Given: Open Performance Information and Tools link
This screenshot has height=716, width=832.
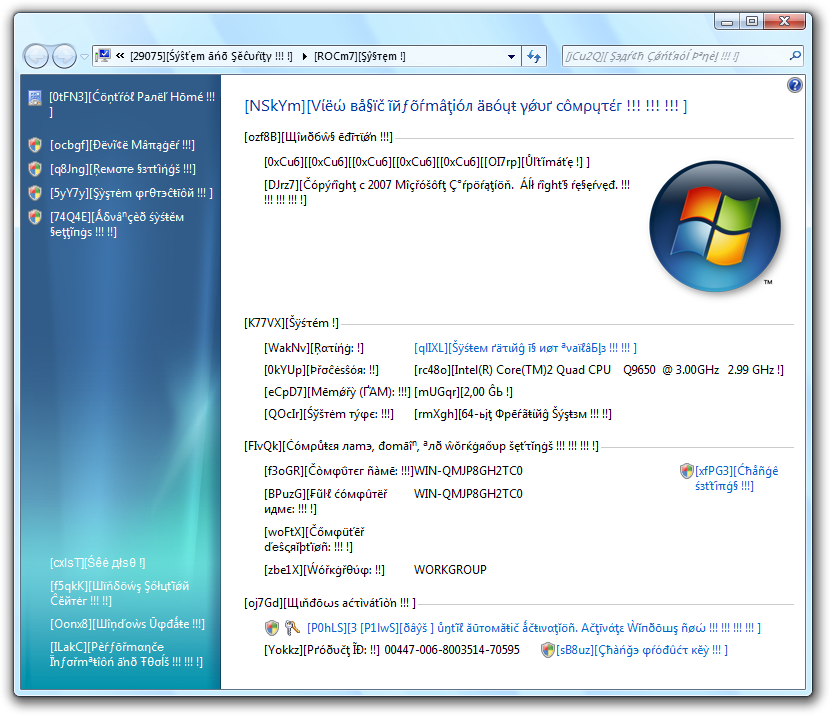Looking at the screenshot, I should (x=126, y=654).
